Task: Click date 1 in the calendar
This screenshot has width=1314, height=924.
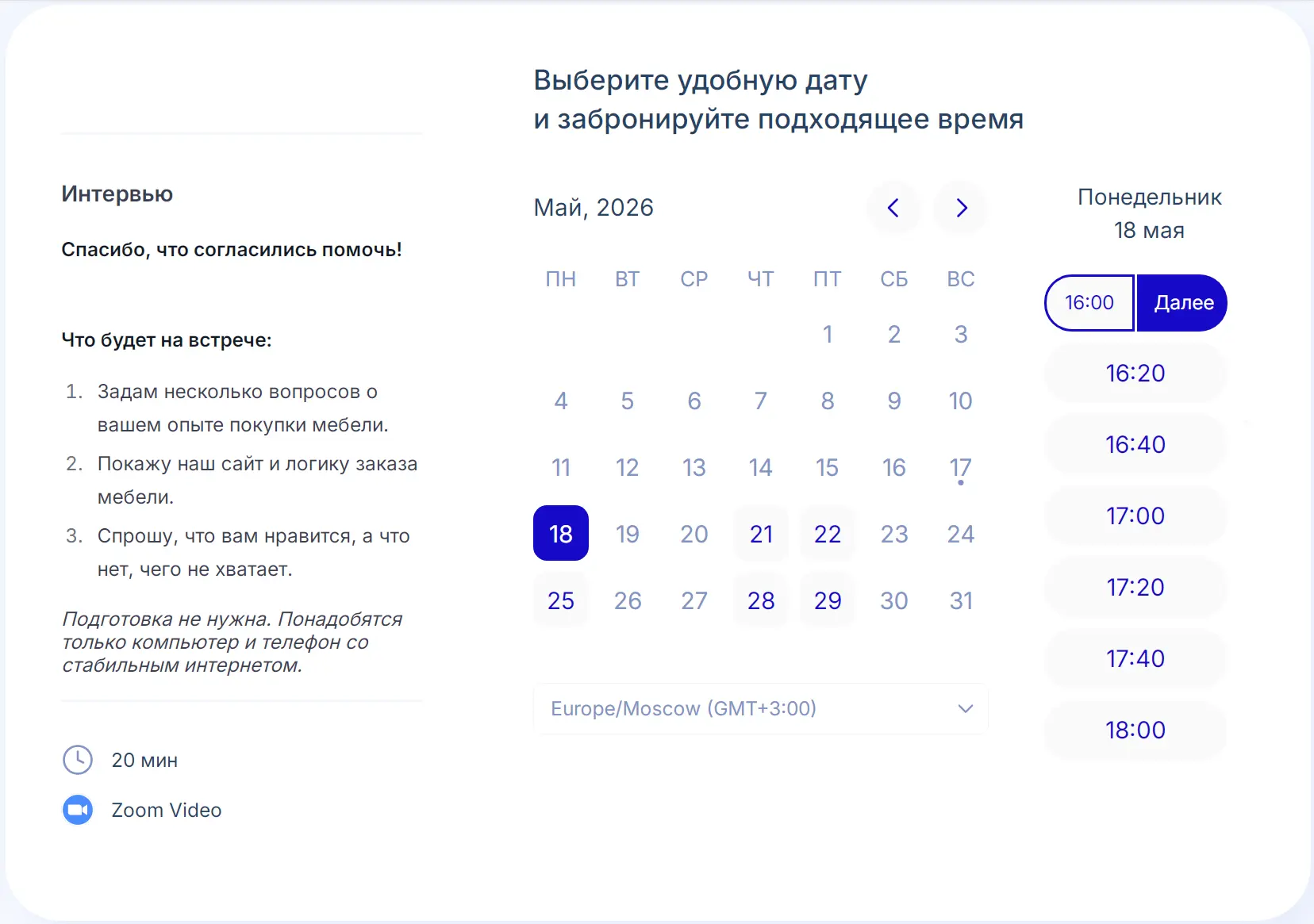Action: [x=828, y=334]
